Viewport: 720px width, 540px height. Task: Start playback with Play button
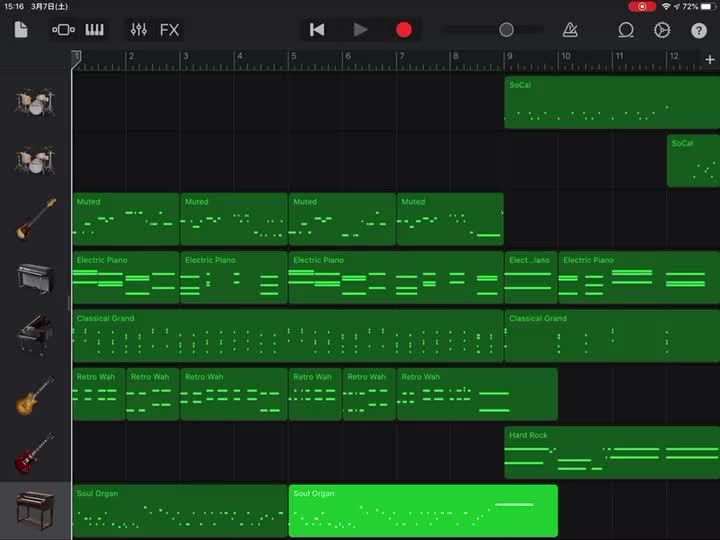pyautogui.click(x=360, y=30)
